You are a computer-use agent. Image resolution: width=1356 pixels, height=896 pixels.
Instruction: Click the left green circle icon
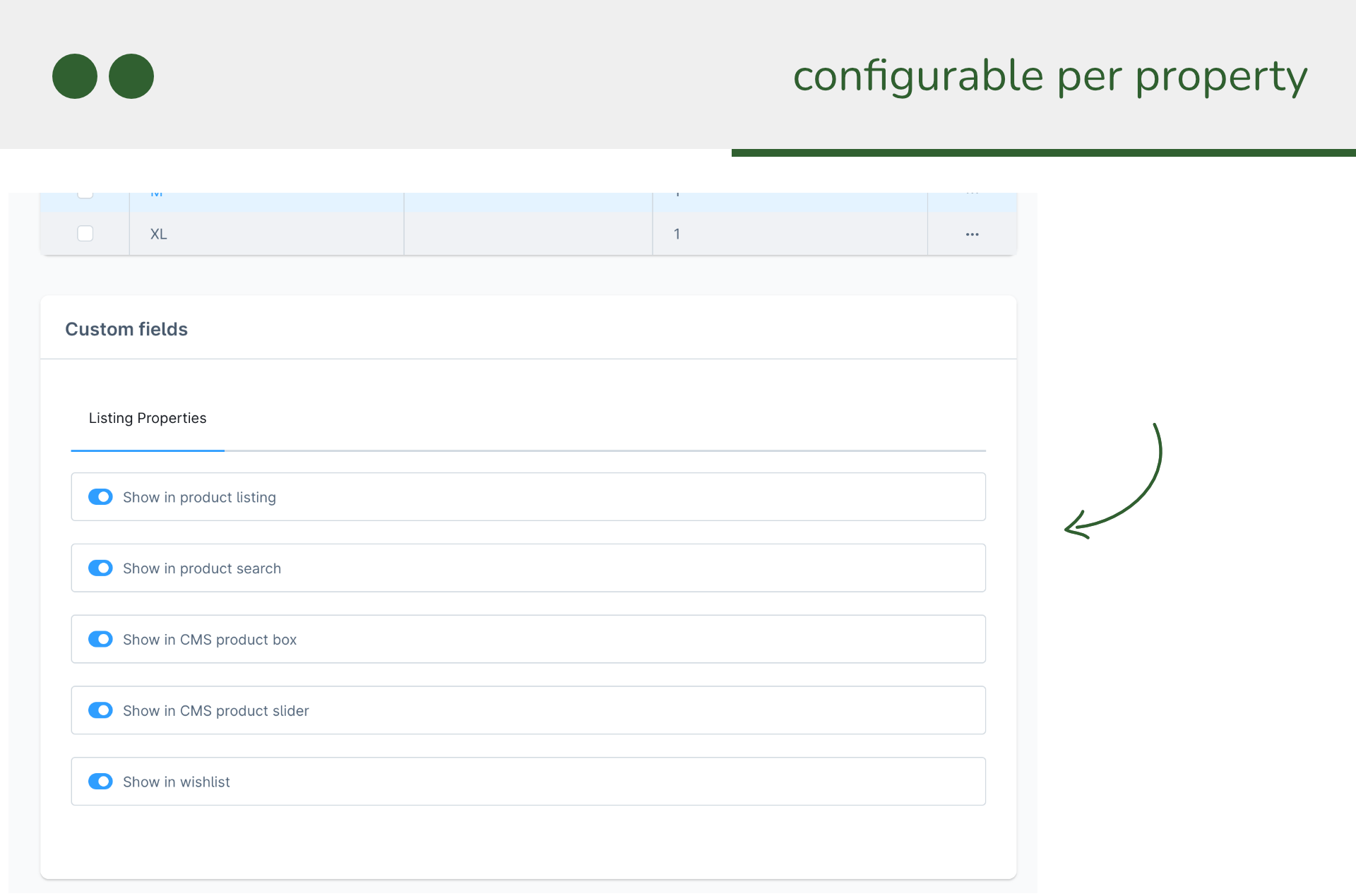75,76
